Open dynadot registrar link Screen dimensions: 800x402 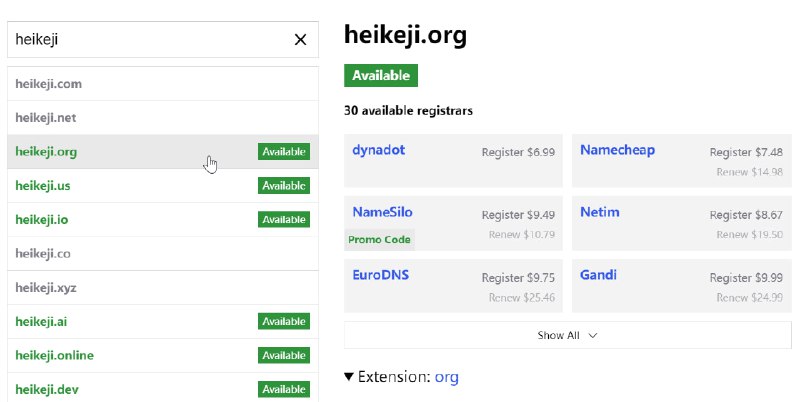(378, 150)
